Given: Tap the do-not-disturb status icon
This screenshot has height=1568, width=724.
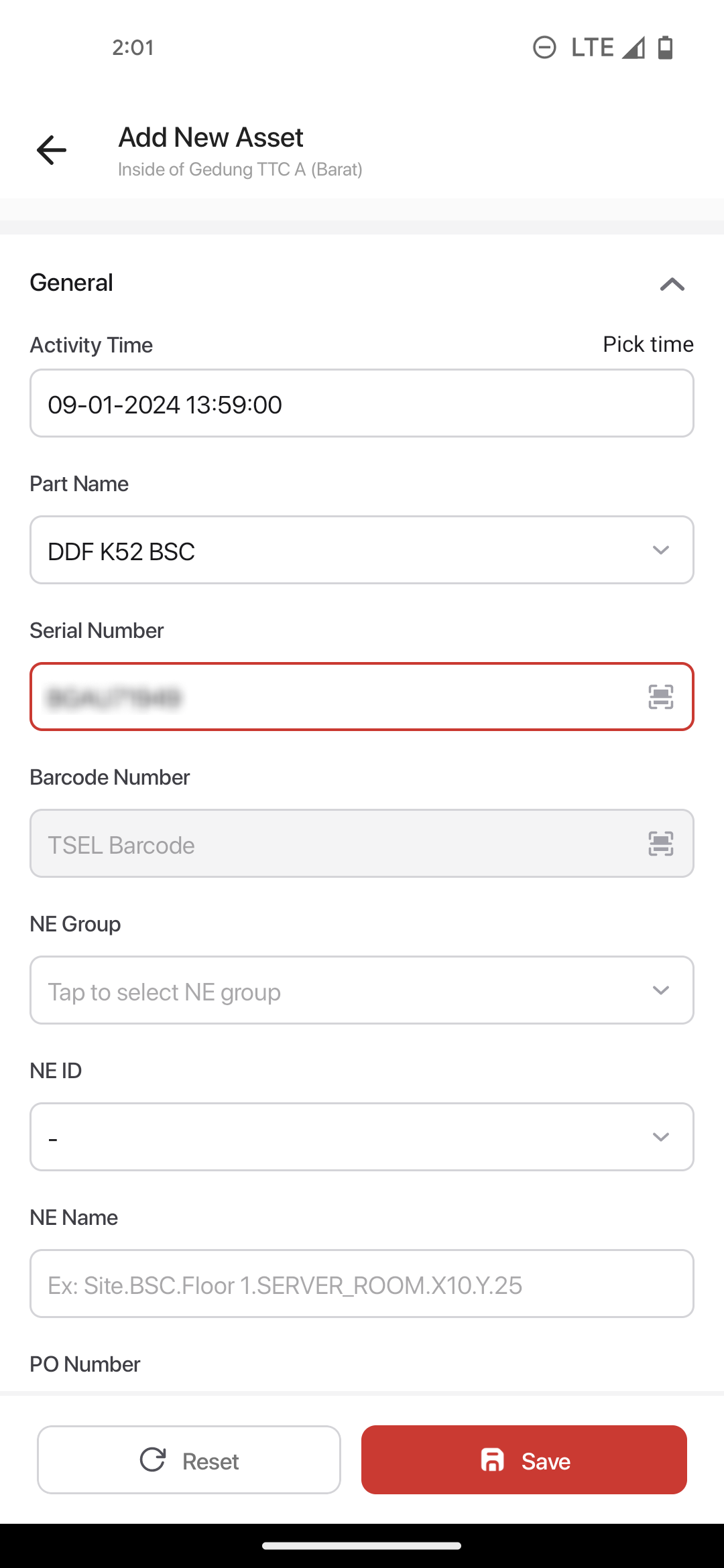Looking at the screenshot, I should click(544, 48).
